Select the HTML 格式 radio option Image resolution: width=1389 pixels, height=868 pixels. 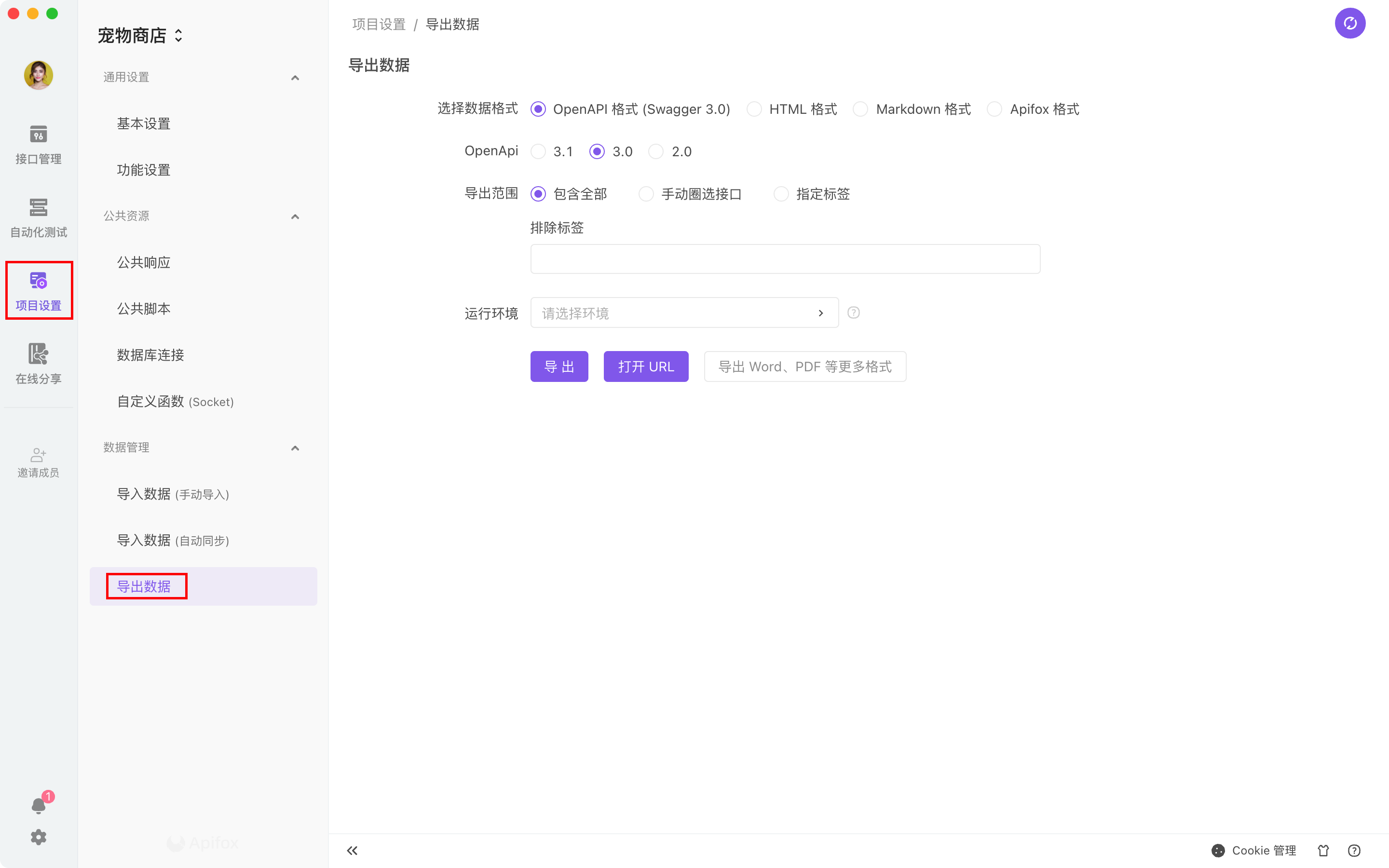click(x=754, y=109)
